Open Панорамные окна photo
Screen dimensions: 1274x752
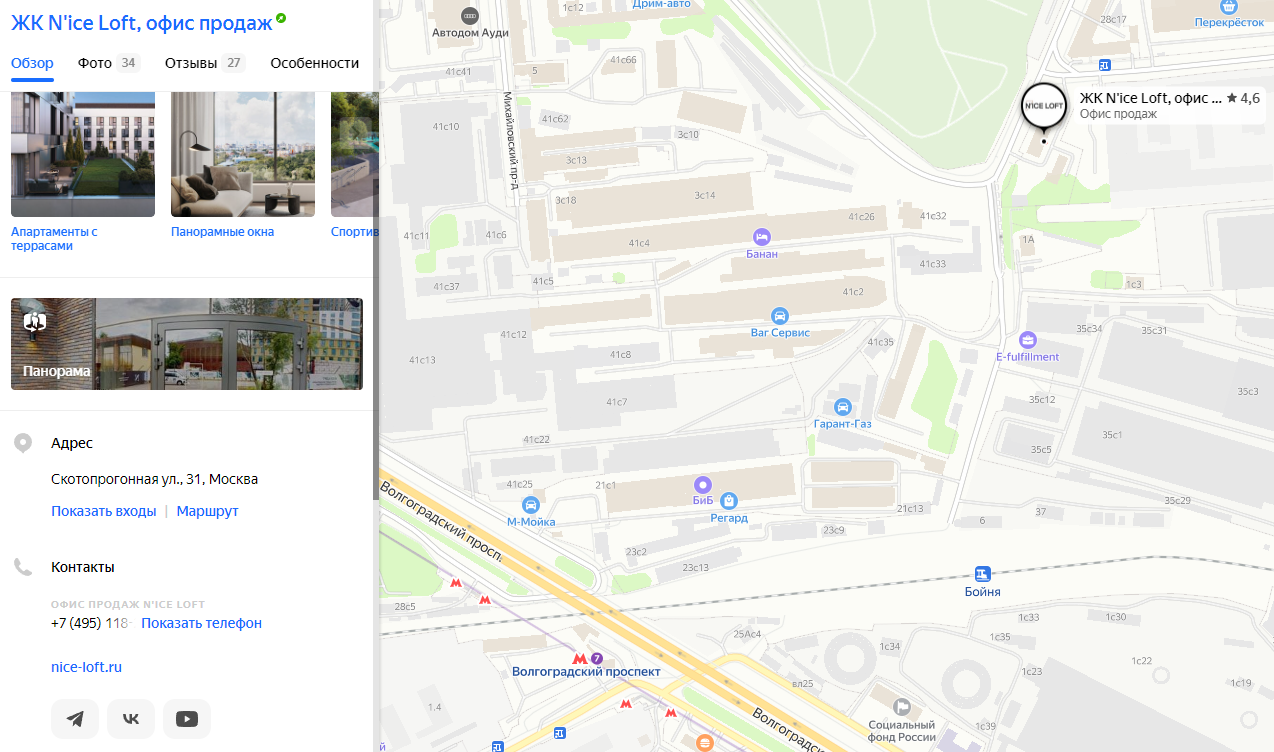point(243,154)
